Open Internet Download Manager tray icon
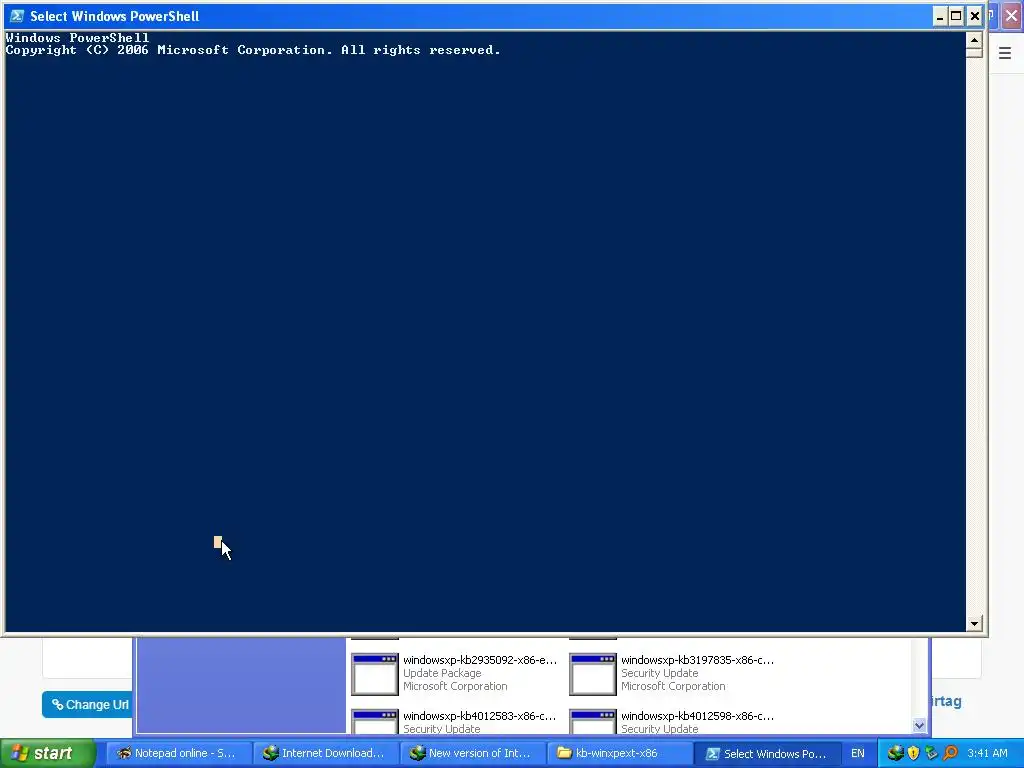Viewport: 1024px width, 768px height. [x=895, y=754]
